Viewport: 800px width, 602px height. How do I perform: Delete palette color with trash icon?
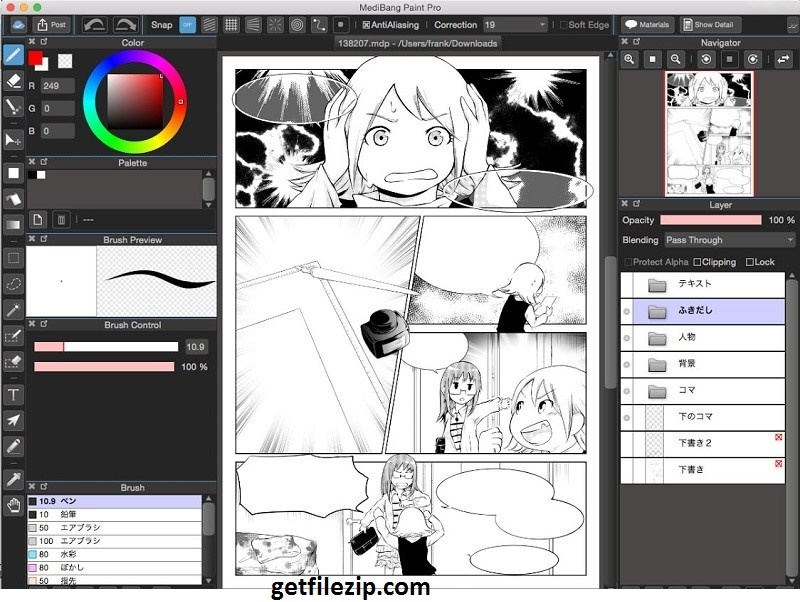coord(61,220)
